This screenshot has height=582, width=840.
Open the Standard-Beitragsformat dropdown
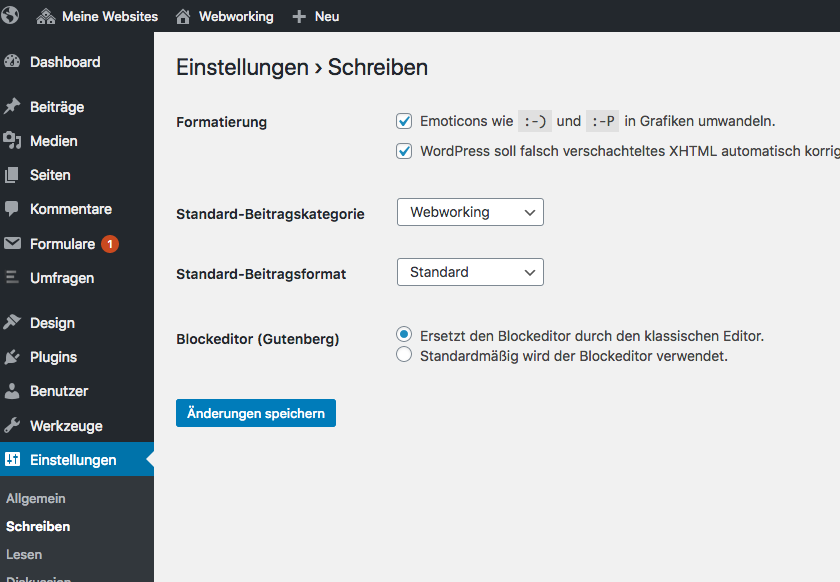(x=470, y=272)
